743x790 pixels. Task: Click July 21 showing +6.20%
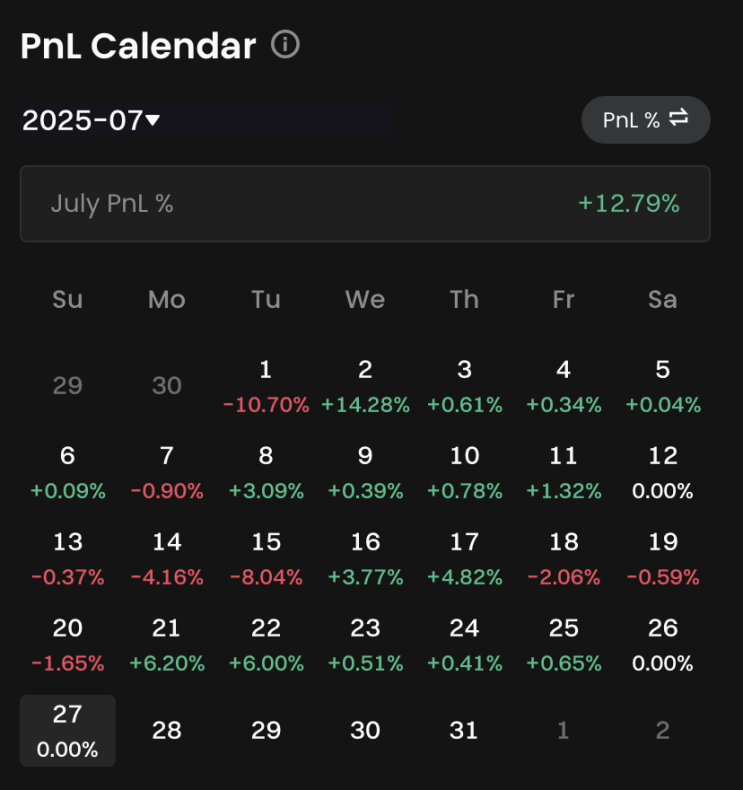coord(166,644)
